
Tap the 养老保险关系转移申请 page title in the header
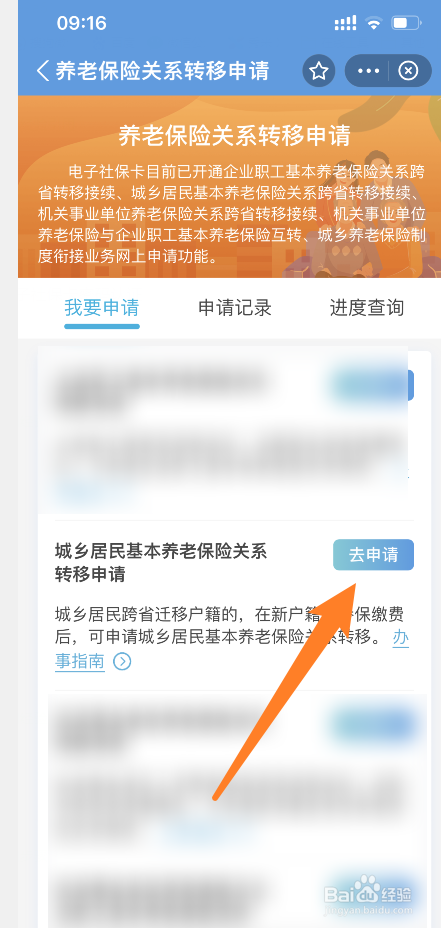(162, 71)
